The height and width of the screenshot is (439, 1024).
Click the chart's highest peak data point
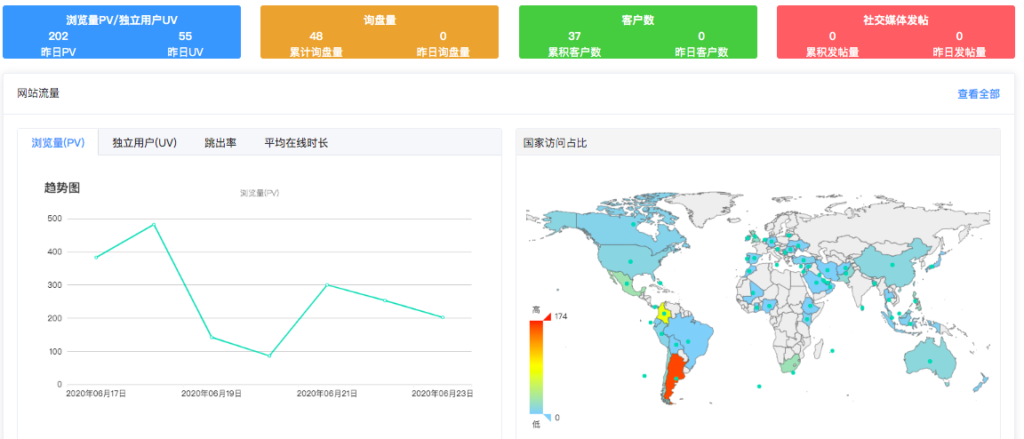[153, 224]
